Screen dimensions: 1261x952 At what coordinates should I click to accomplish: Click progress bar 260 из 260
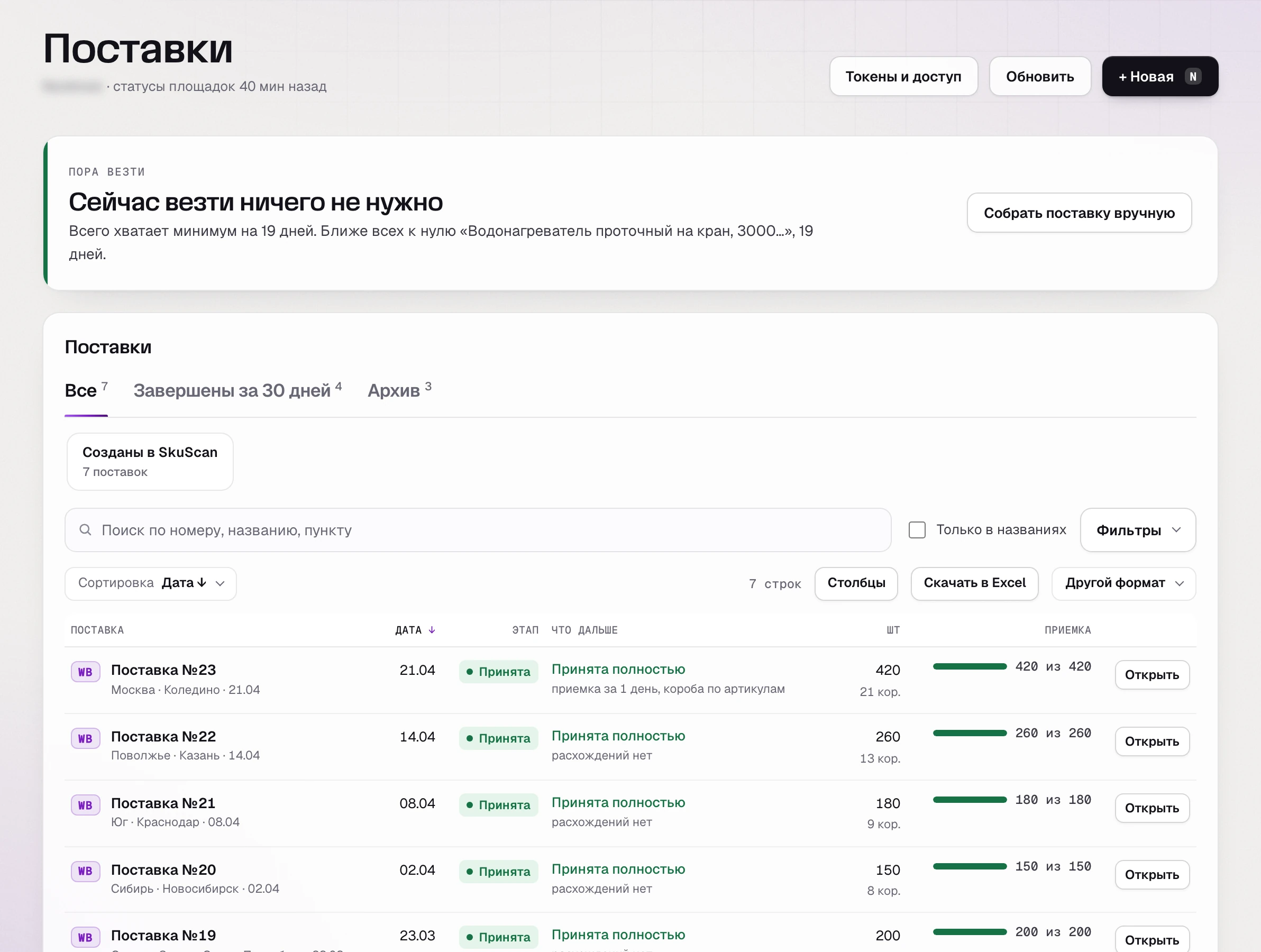coord(970,733)
